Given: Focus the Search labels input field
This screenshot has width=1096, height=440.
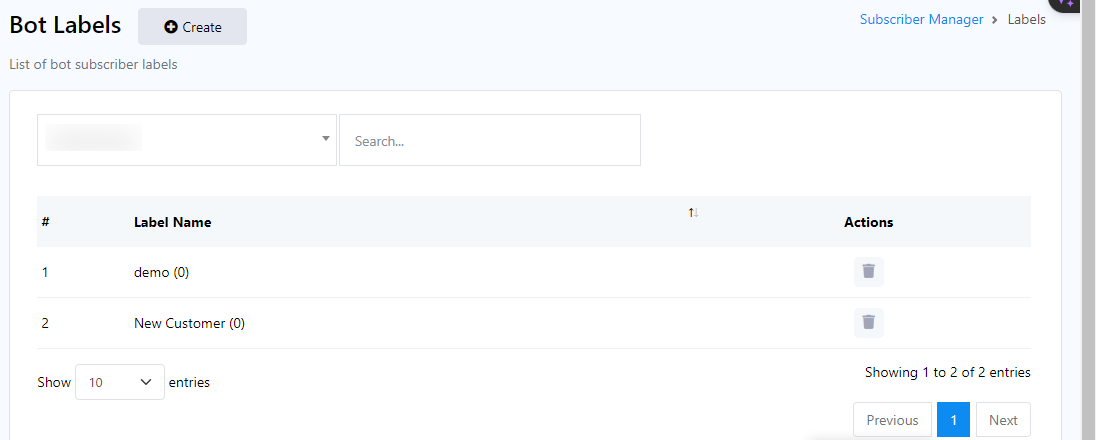Looking at the screenshot, I should pyautogui.click(x=490, y=141).
